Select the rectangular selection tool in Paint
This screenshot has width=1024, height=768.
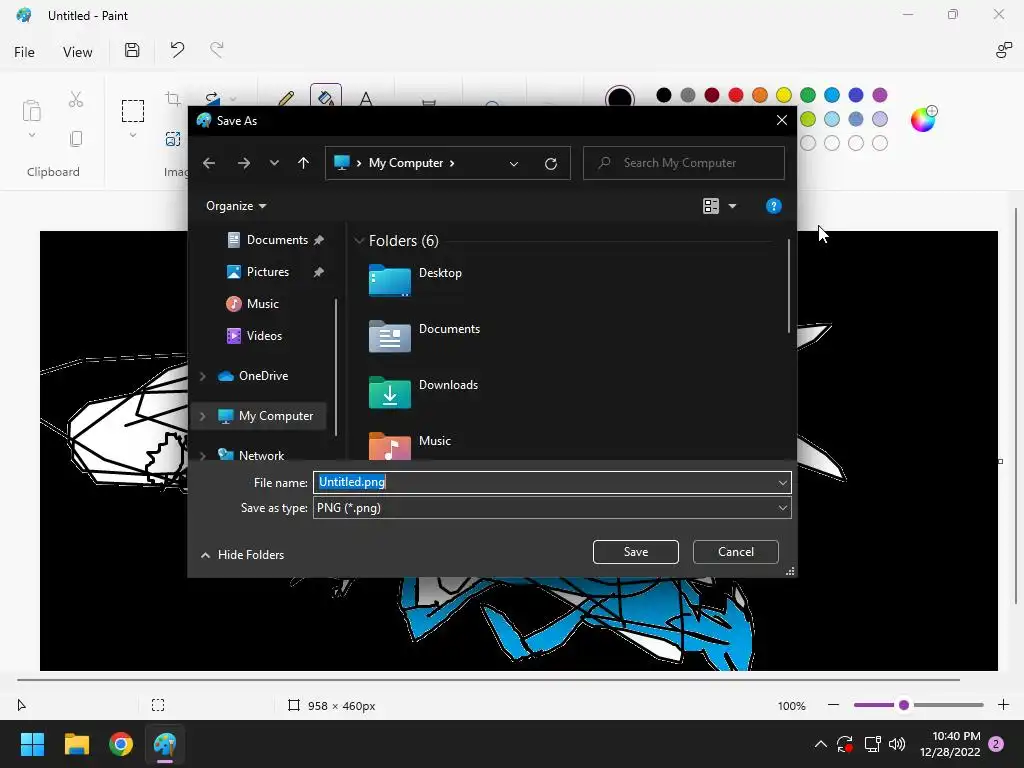click(x=133, y=111)
